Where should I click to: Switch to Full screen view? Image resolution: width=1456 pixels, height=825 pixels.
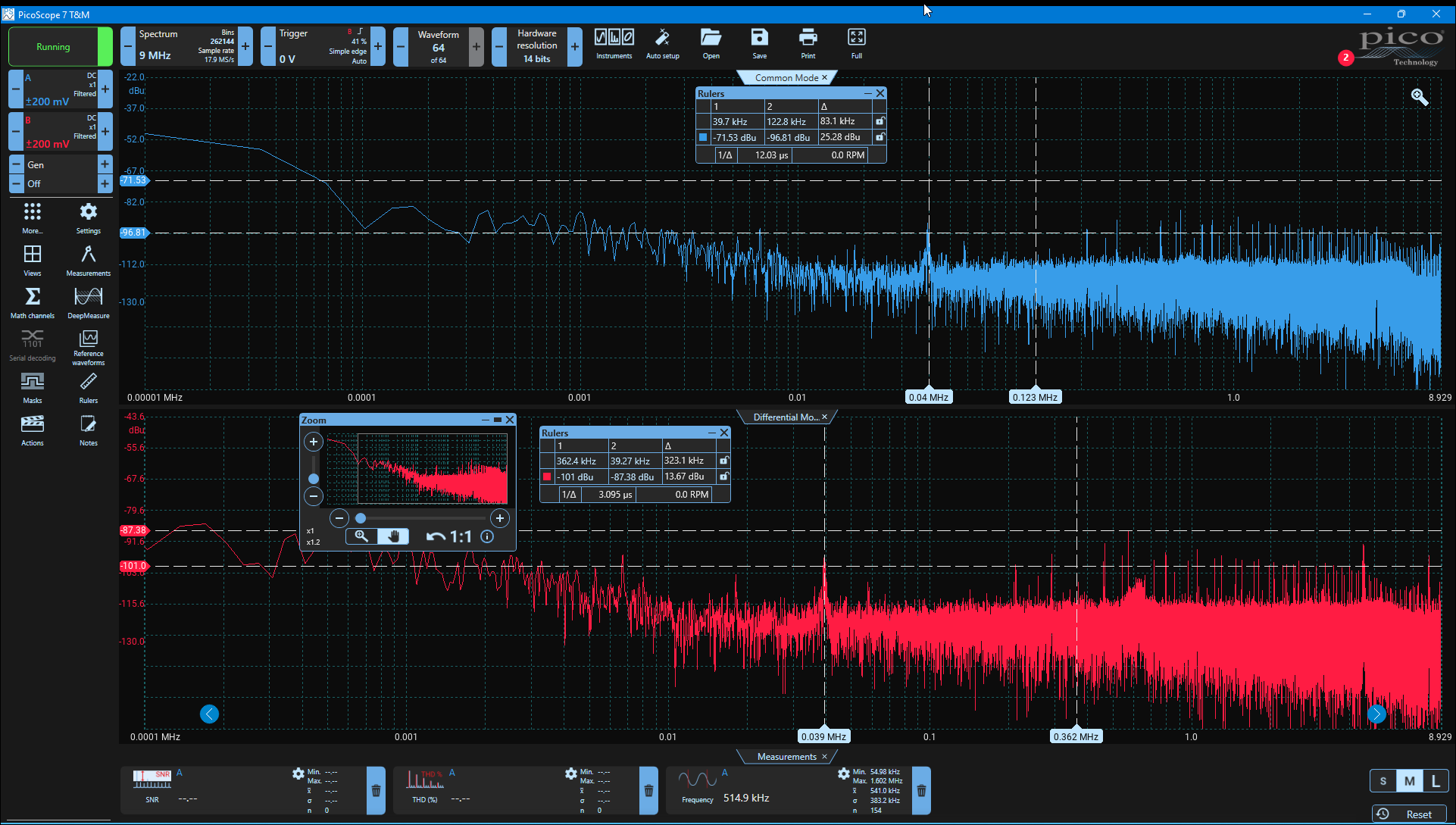(856, 45)
